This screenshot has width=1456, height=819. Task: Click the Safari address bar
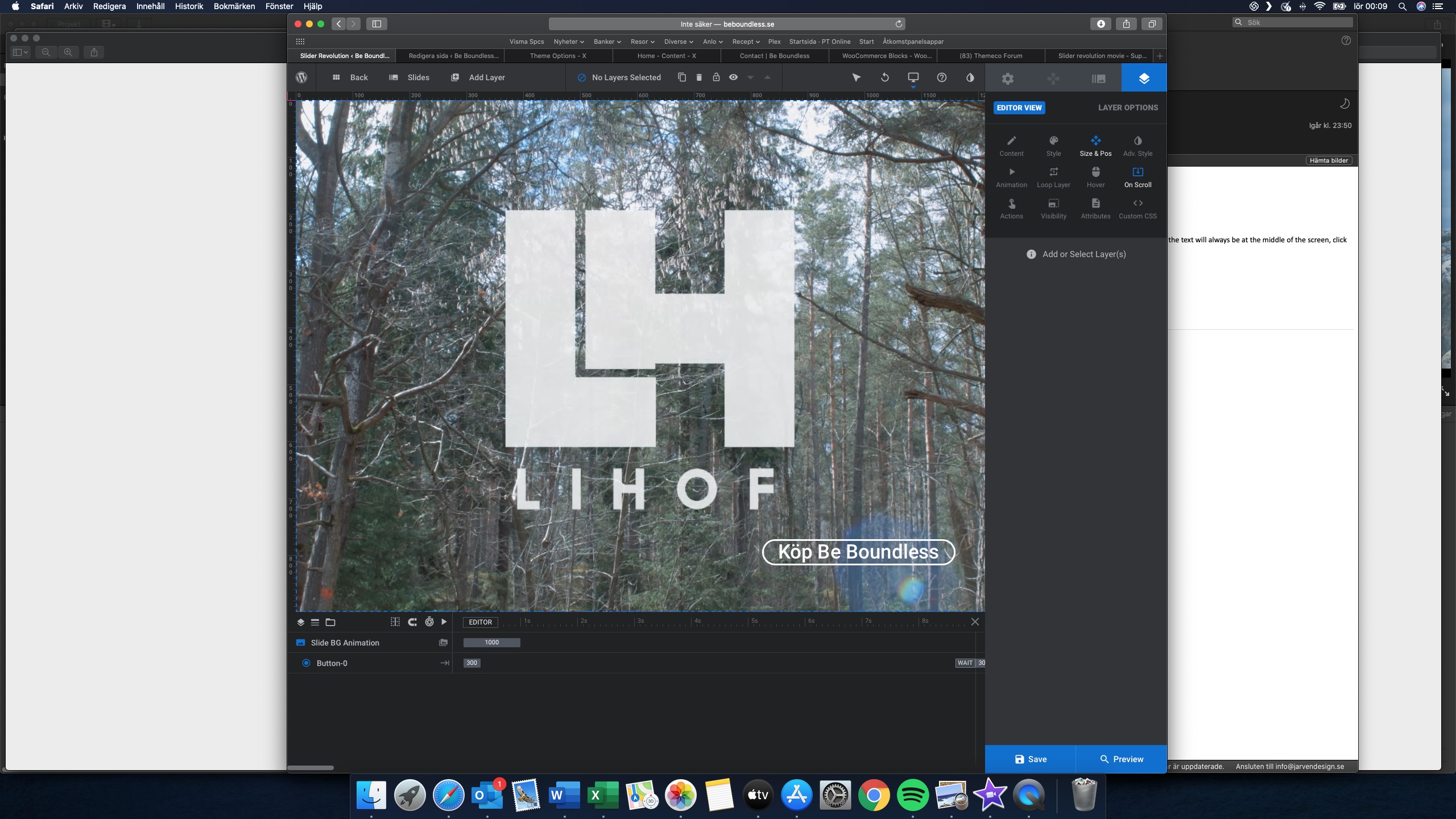[x=727, y=24]
